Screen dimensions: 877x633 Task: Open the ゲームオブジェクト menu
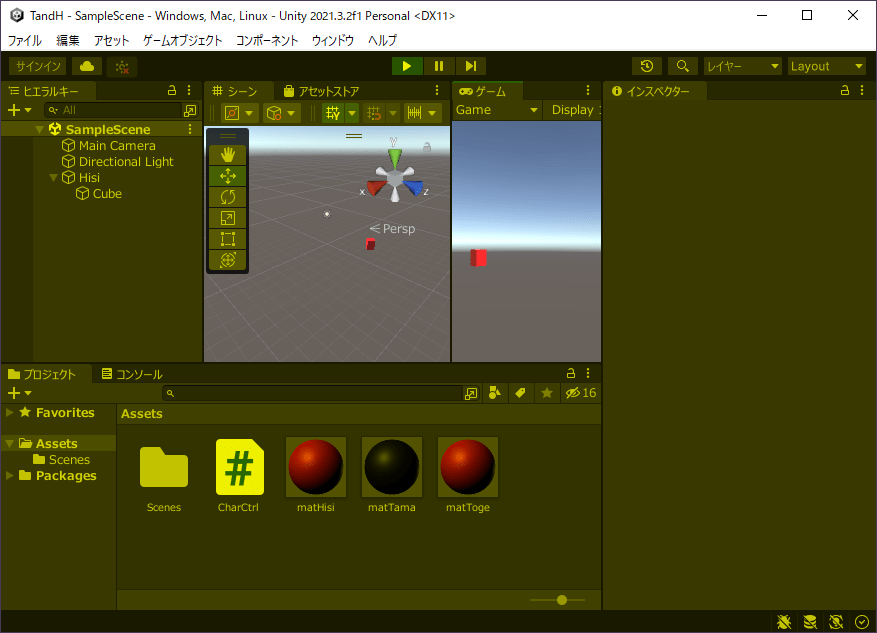click(182, 40)
